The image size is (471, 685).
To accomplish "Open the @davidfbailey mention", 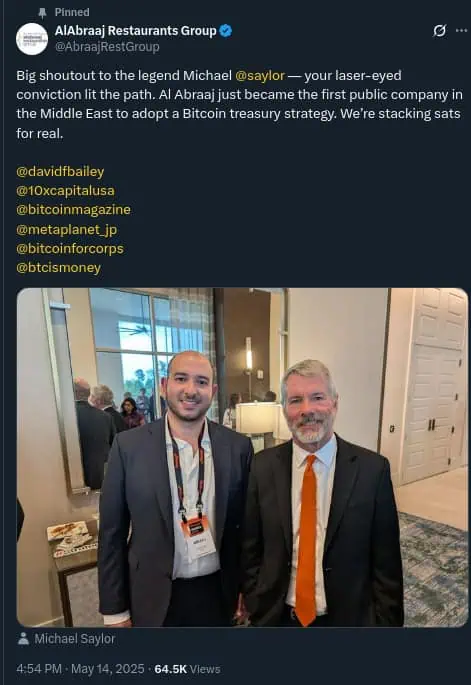I will [60, 172].
